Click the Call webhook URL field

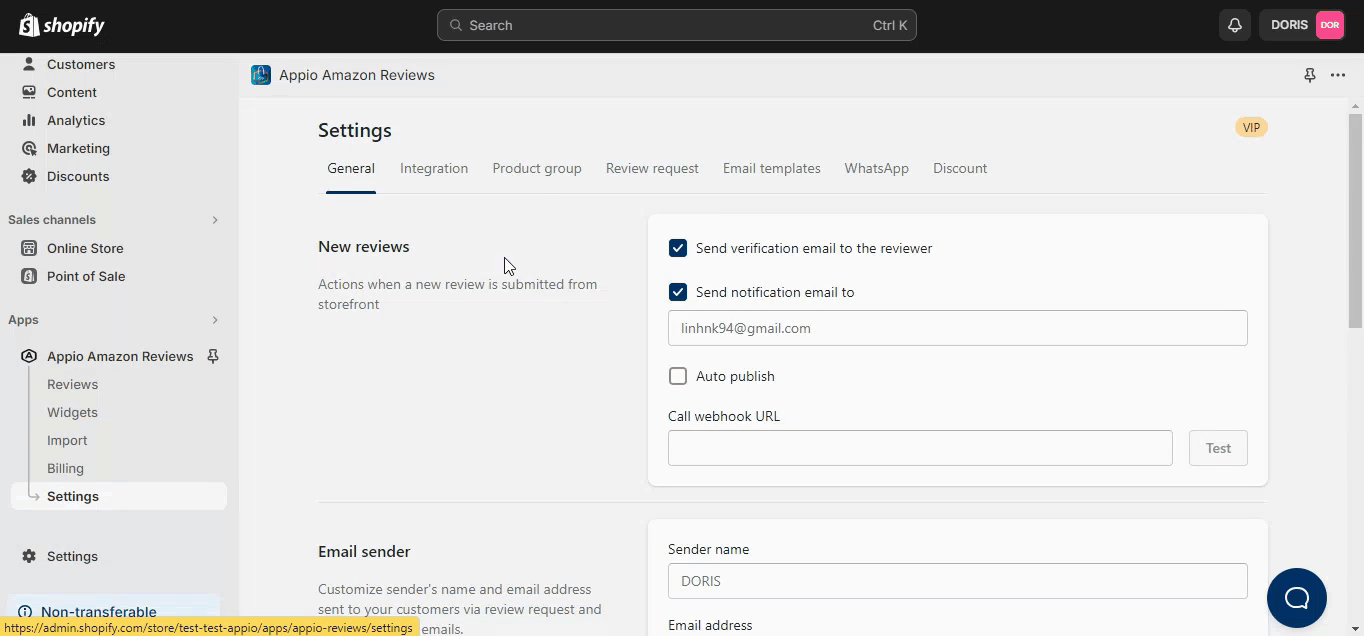pyautogui.click(x=919, y=448)
